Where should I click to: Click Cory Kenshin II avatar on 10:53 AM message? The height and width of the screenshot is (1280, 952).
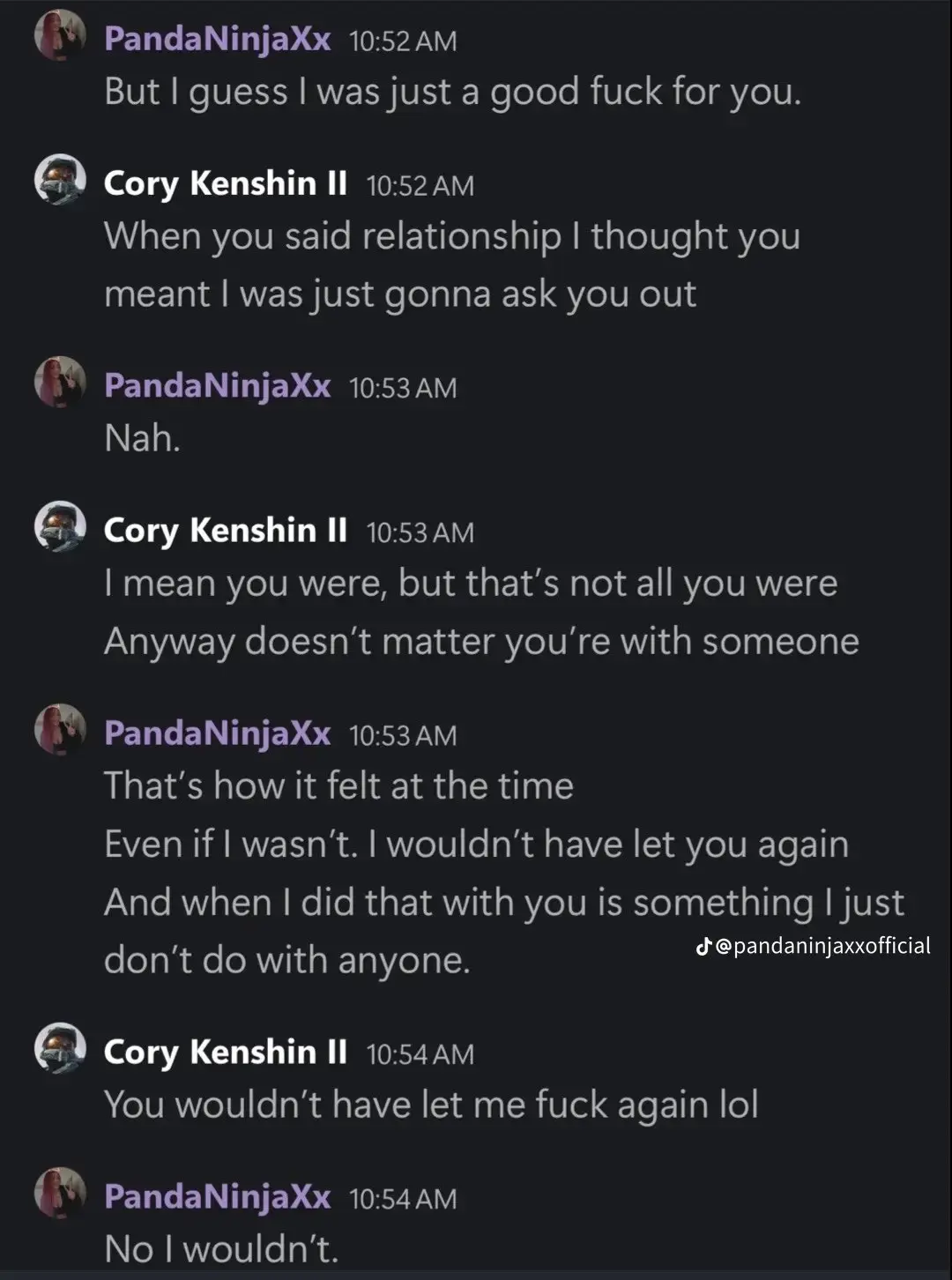(60, 527)
